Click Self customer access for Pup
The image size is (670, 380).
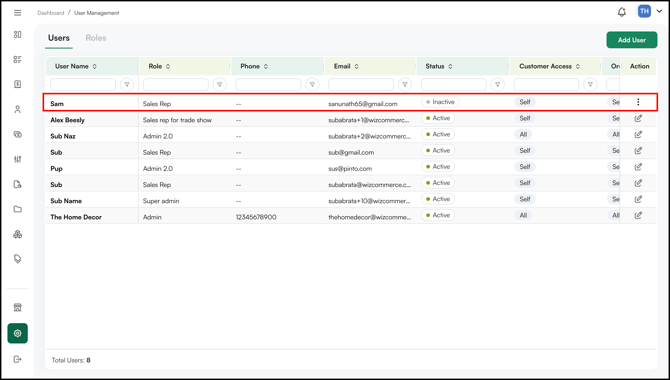coord(525,167)
